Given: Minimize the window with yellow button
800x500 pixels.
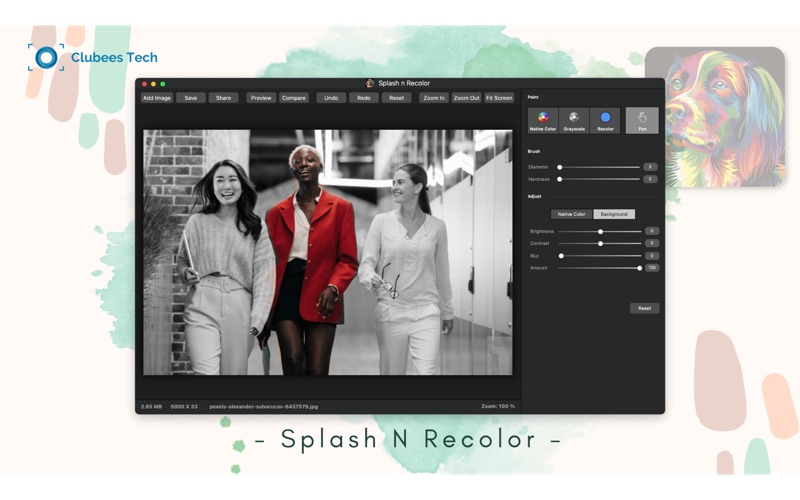Looking at the screenshot, I should [154, 84].
